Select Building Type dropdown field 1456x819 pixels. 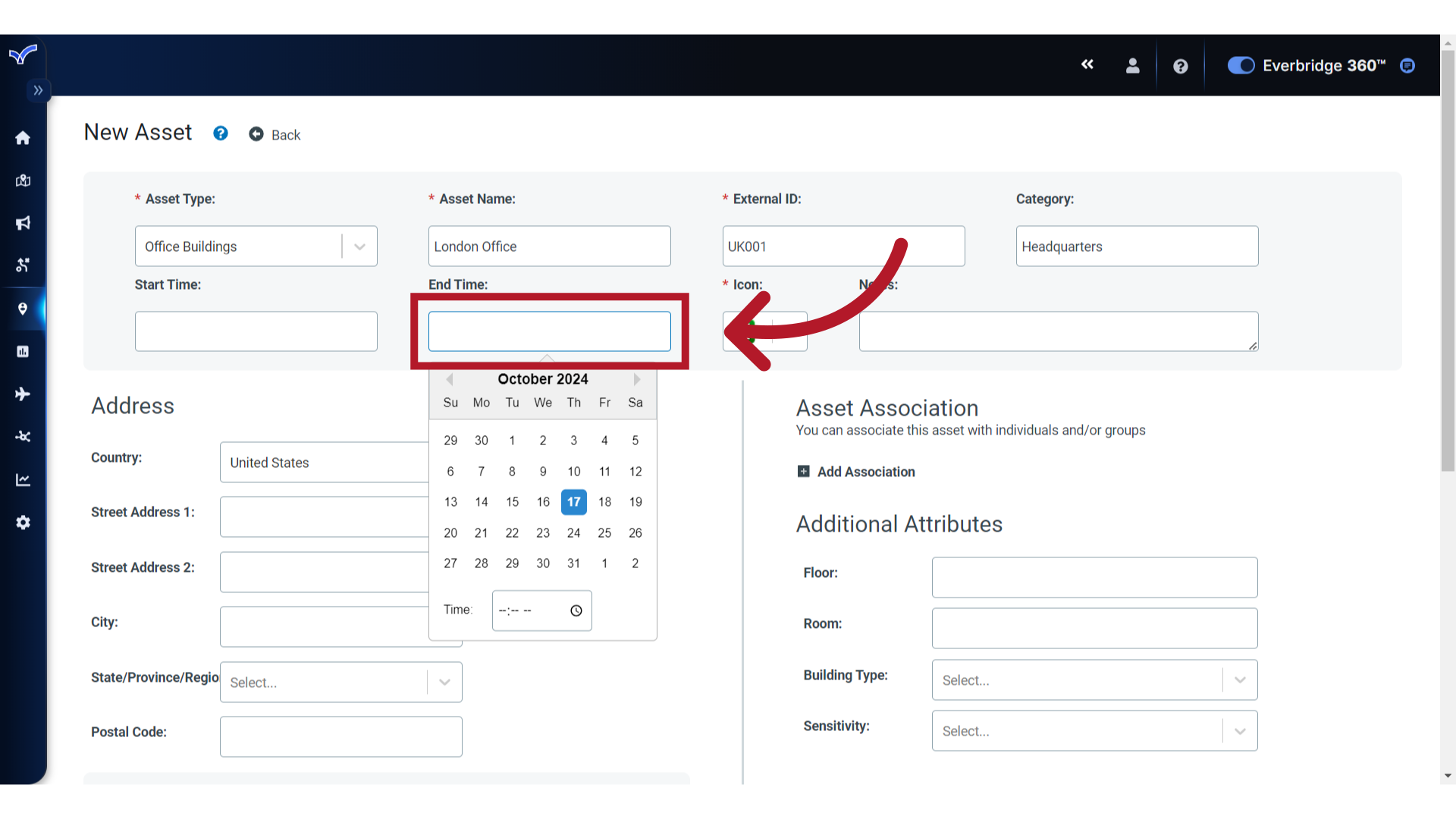1093,680
